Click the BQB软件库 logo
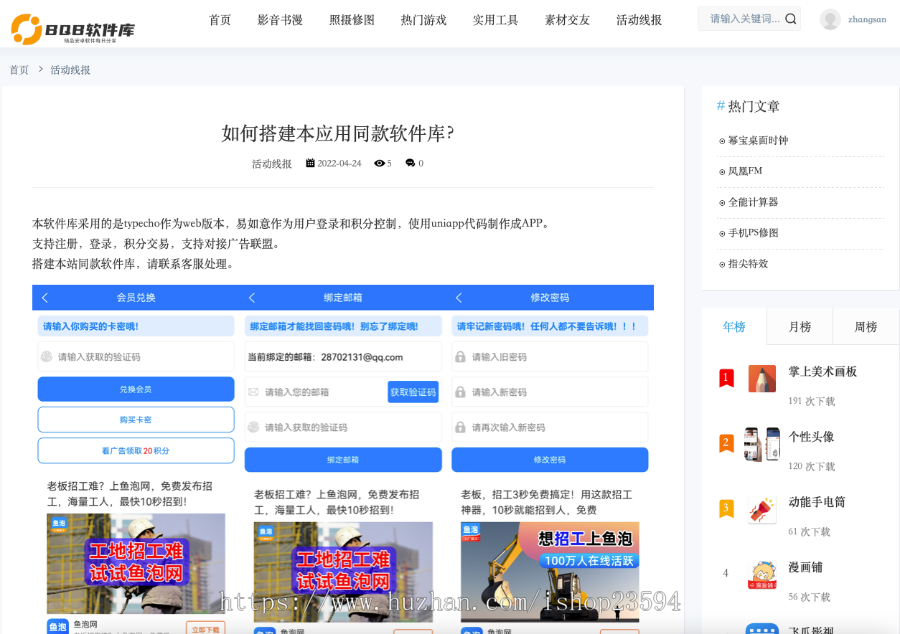 tap(73, 29)
